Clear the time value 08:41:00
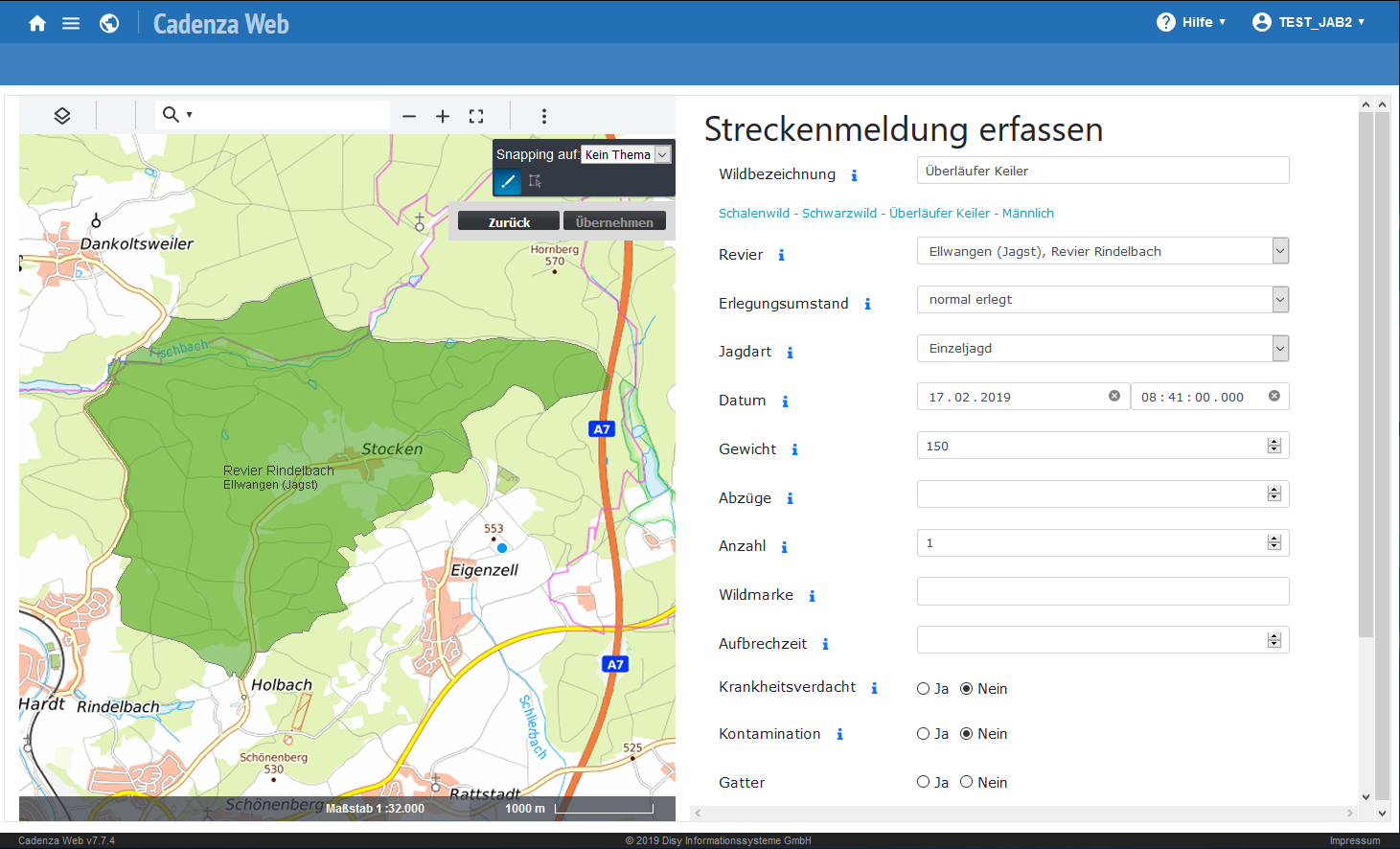This screenshot has width=1400, height=849. point(1274,396)
